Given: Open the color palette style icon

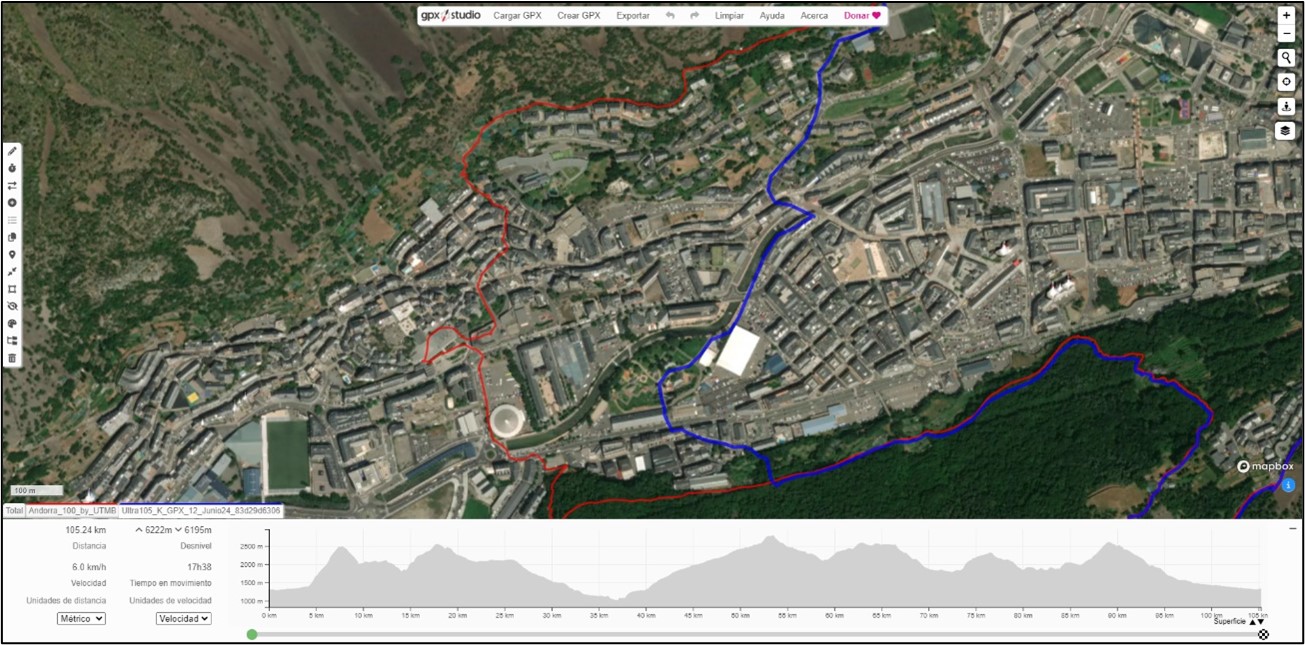Looking at the screenshot, I should pos(12,324).
